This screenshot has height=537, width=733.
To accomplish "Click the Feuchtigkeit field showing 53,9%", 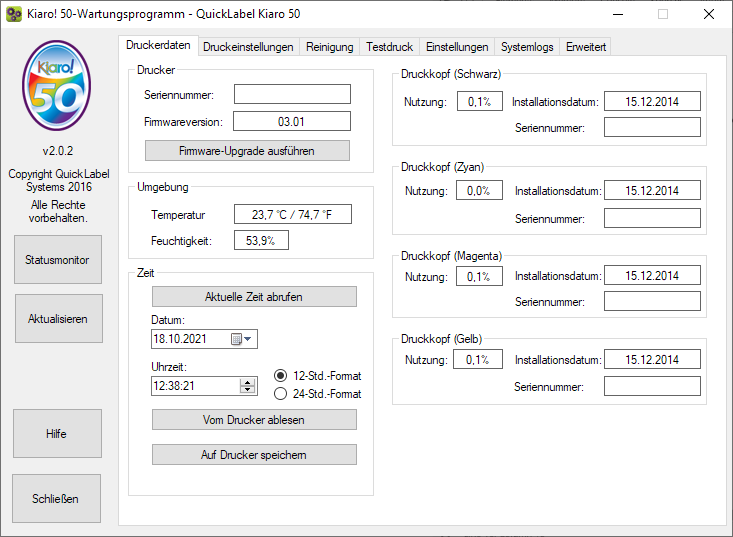I will point(261,240).
